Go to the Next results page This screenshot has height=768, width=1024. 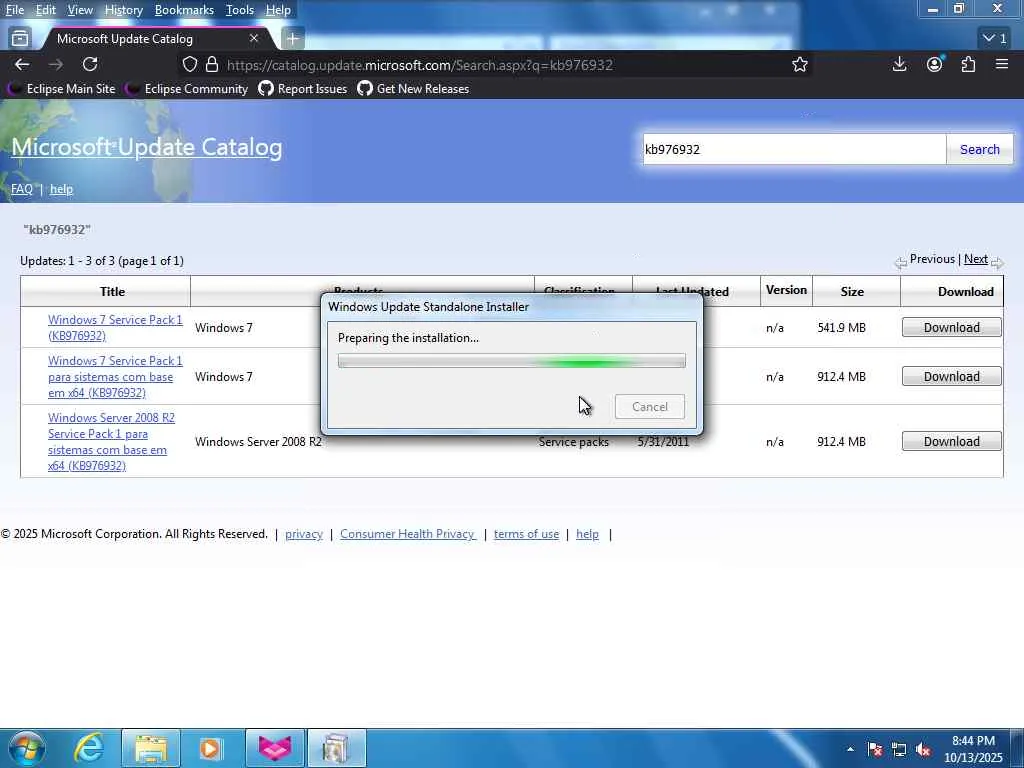coord(976,259)
